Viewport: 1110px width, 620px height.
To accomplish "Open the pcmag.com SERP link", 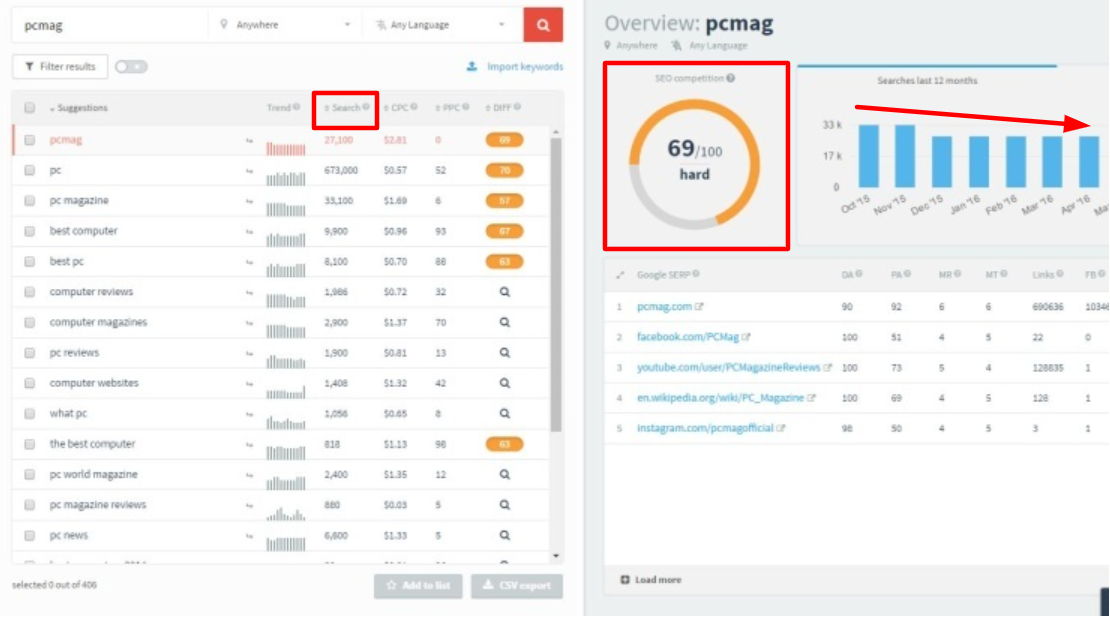I will 664,306.
